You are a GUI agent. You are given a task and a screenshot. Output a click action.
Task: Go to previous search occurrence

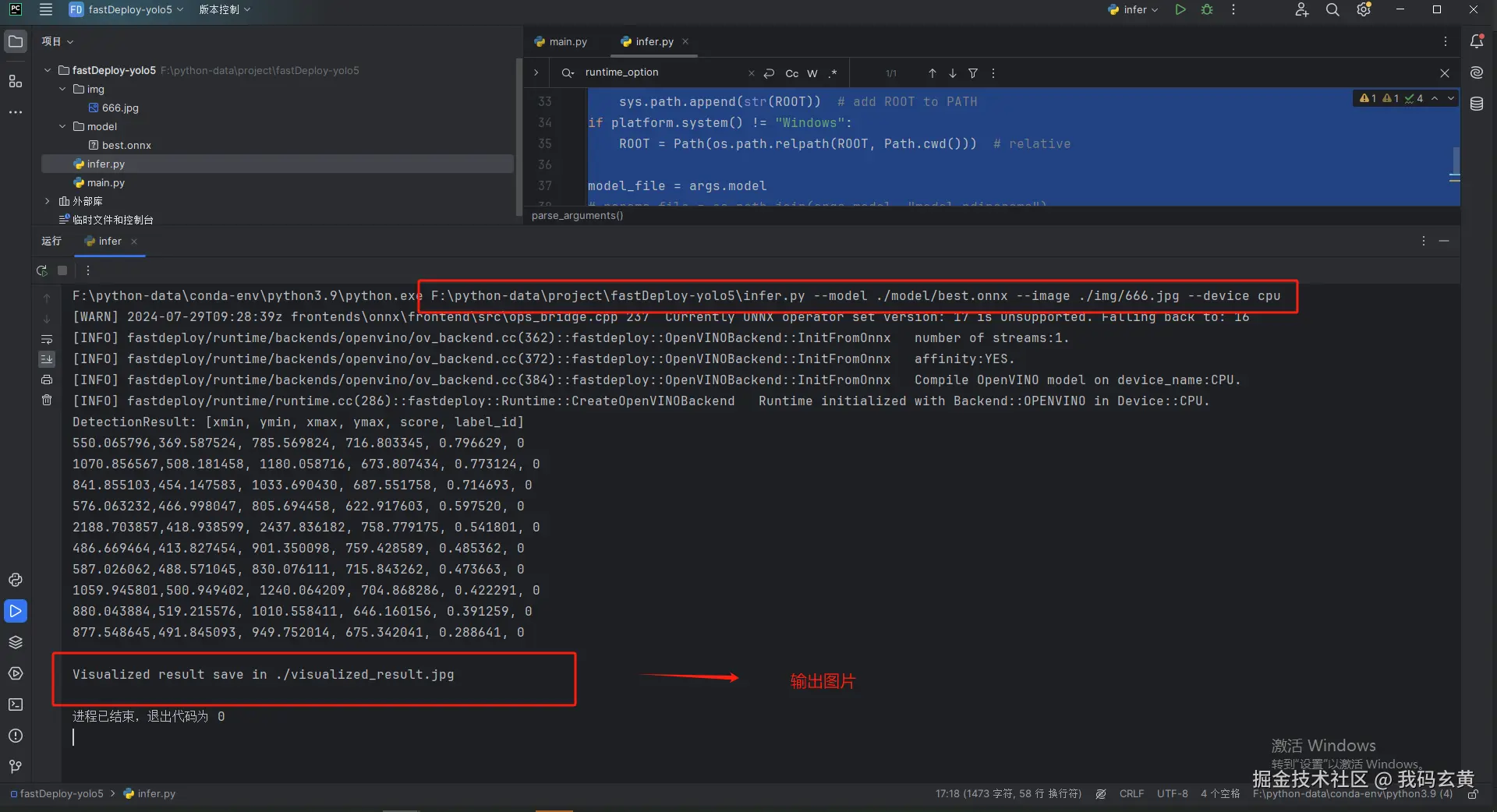pyautogui.click(x=933, y=73)
